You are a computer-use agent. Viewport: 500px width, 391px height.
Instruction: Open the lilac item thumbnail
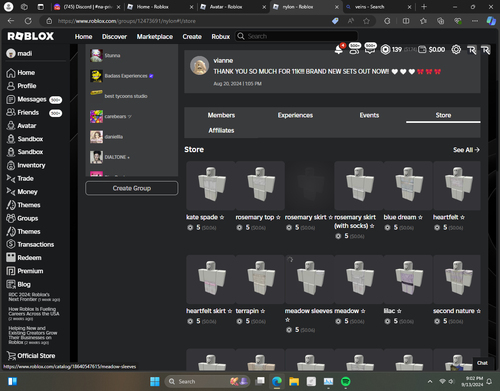[x=408, y=279]
